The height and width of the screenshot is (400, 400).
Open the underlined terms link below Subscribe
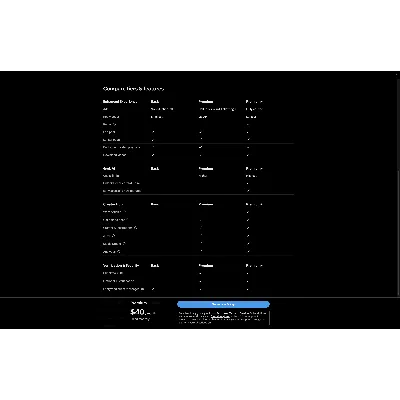click(x=220, y=316)
